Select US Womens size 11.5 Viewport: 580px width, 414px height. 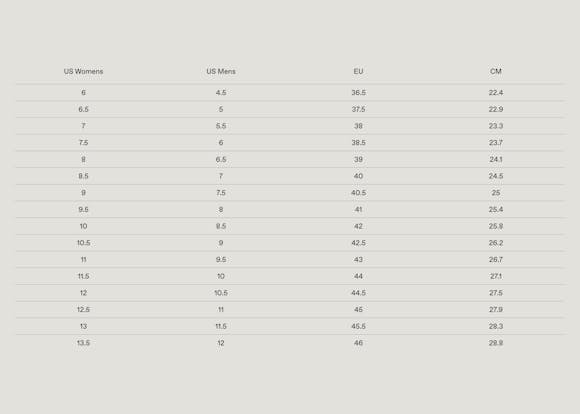(x=83, y=276)
